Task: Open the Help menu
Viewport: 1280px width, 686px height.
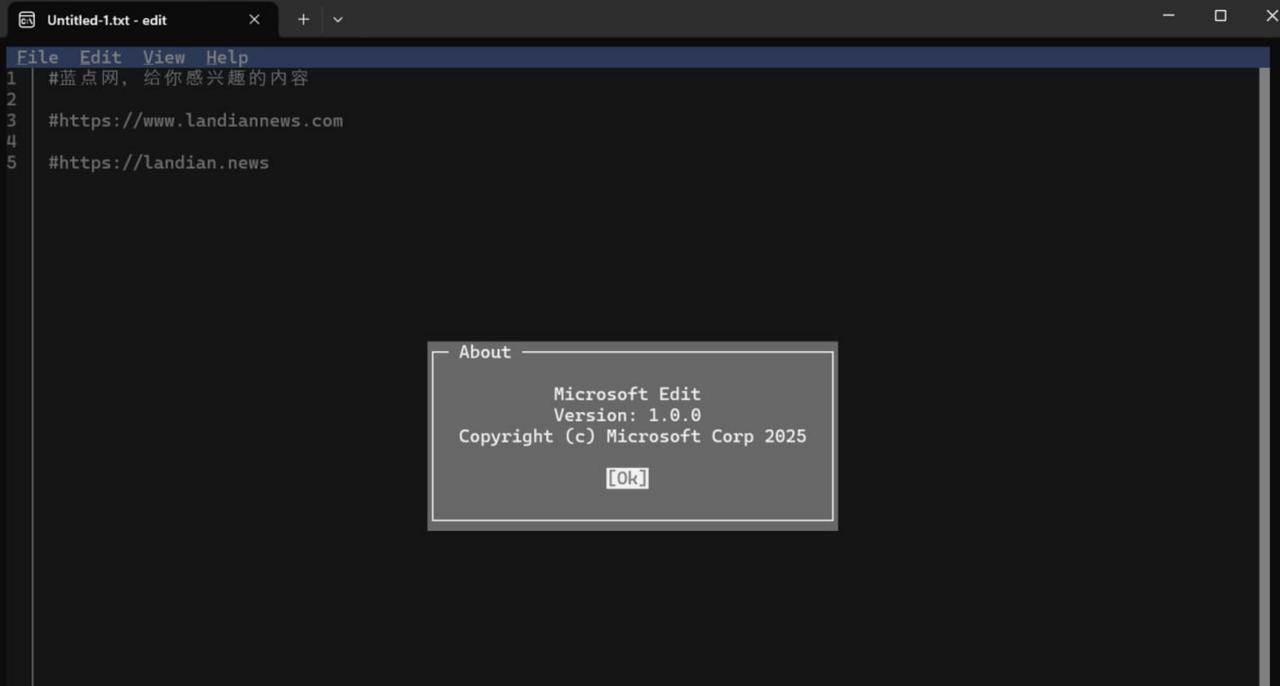Action: 227,57
